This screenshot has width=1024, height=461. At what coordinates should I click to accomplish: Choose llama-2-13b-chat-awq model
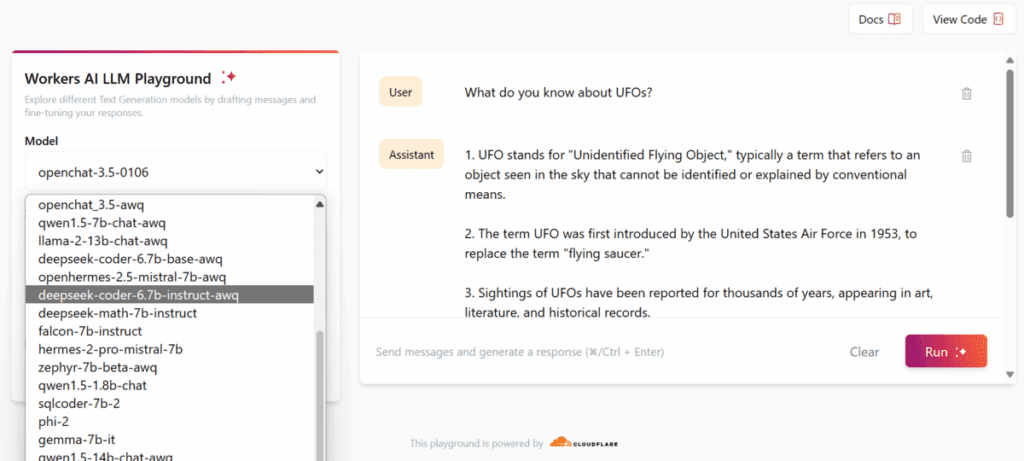click(x=169, y=241)
